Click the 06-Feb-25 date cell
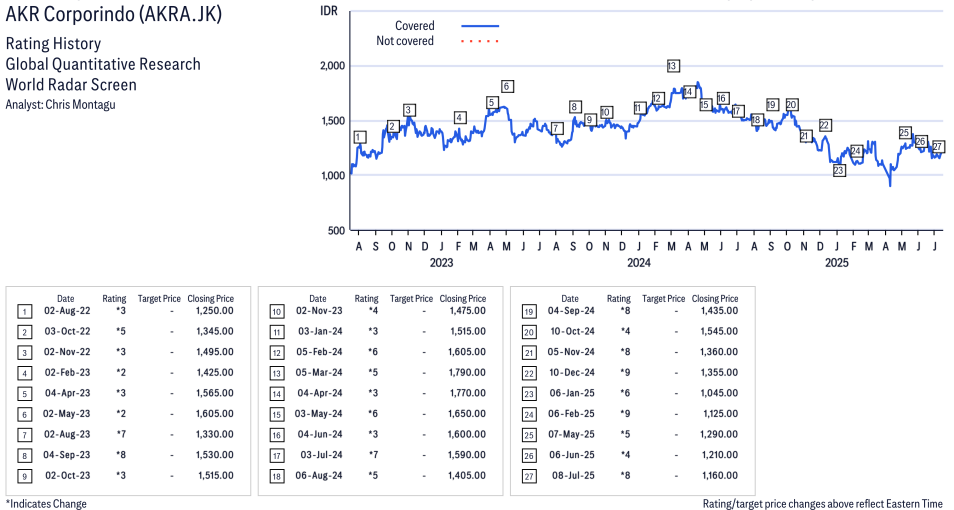The height and width of the screenshot is (510, 954). tap(571, 414)
